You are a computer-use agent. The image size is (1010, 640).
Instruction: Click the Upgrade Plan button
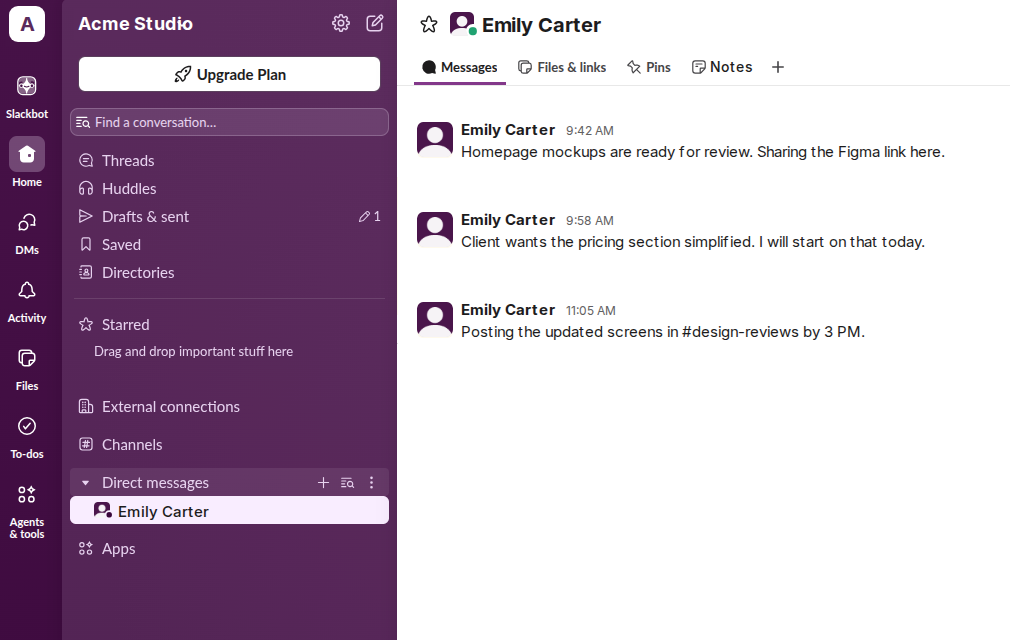(229, 74)
